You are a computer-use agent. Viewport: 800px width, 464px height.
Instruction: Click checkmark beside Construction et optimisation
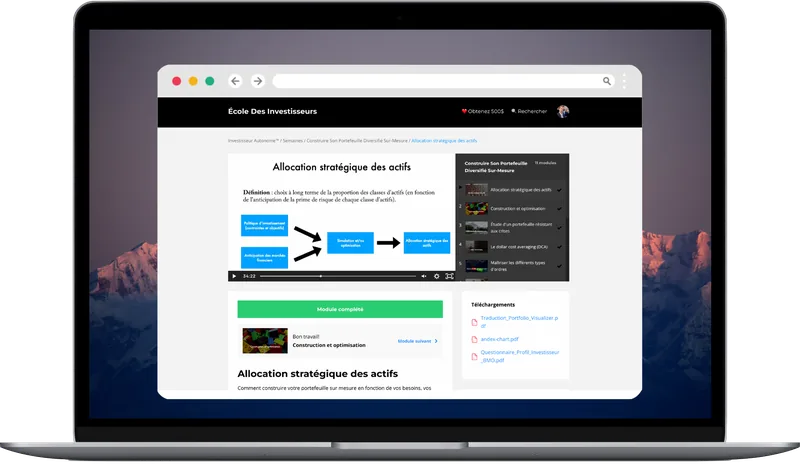point(559,209)
